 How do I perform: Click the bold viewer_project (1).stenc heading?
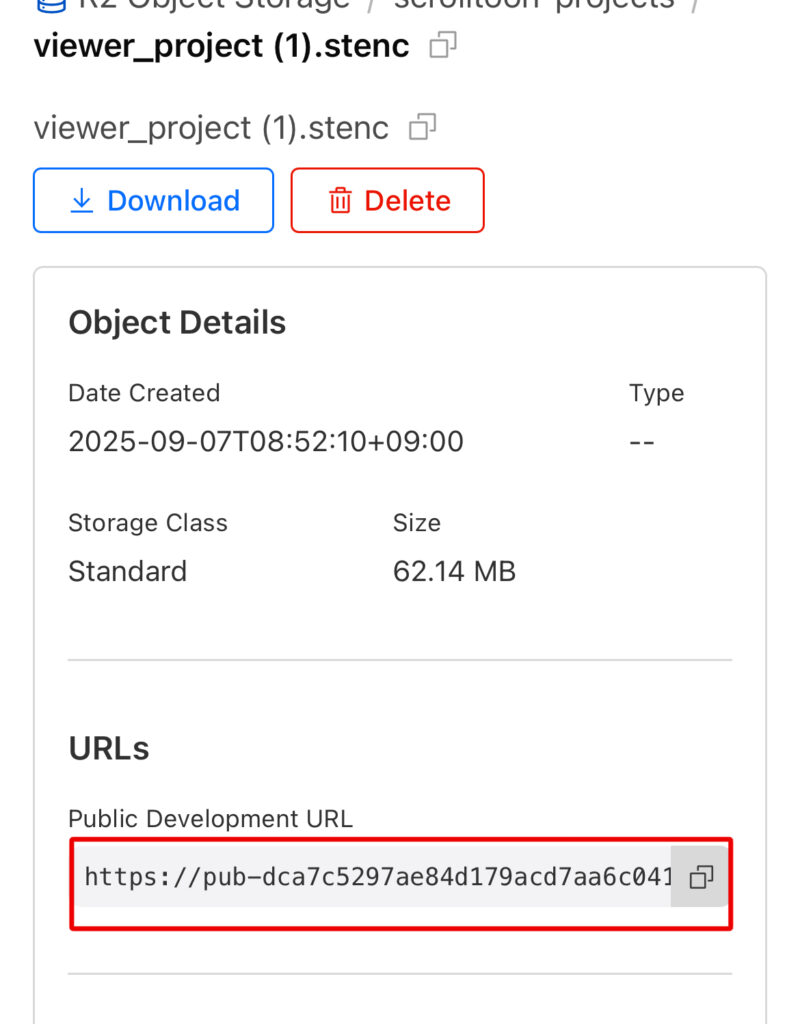(221, 46)
